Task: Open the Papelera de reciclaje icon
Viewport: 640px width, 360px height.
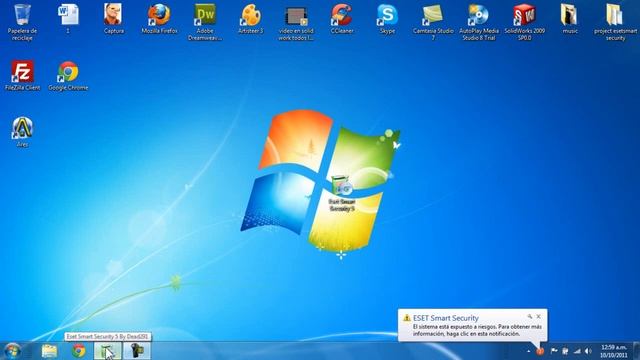Action: coord(22,21)
